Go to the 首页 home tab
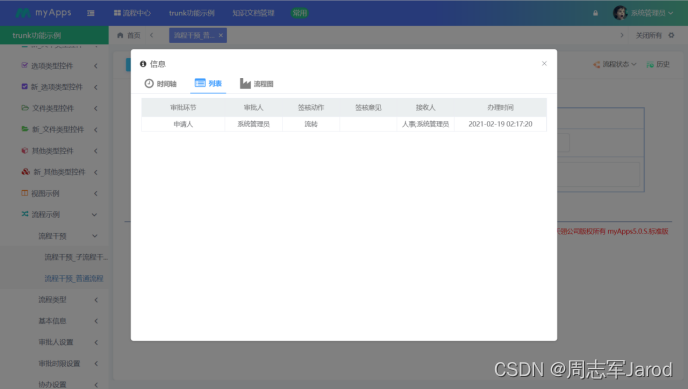 tap(129, 35)
